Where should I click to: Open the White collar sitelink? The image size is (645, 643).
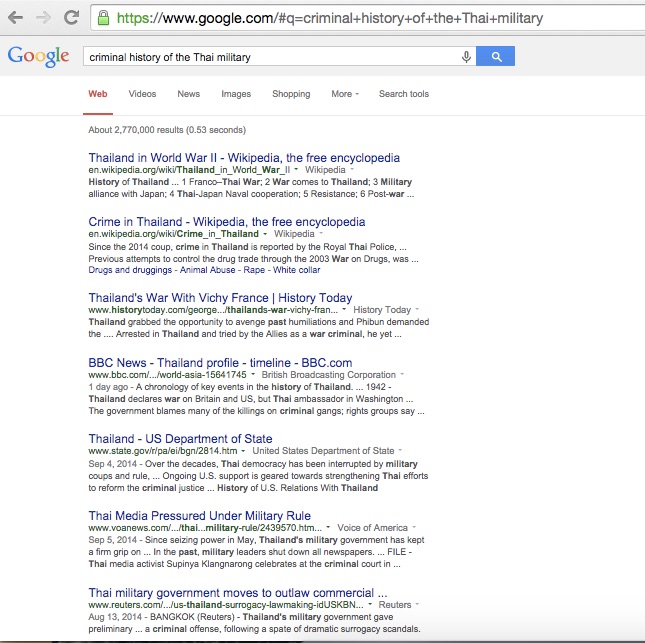tap(297, 270)
